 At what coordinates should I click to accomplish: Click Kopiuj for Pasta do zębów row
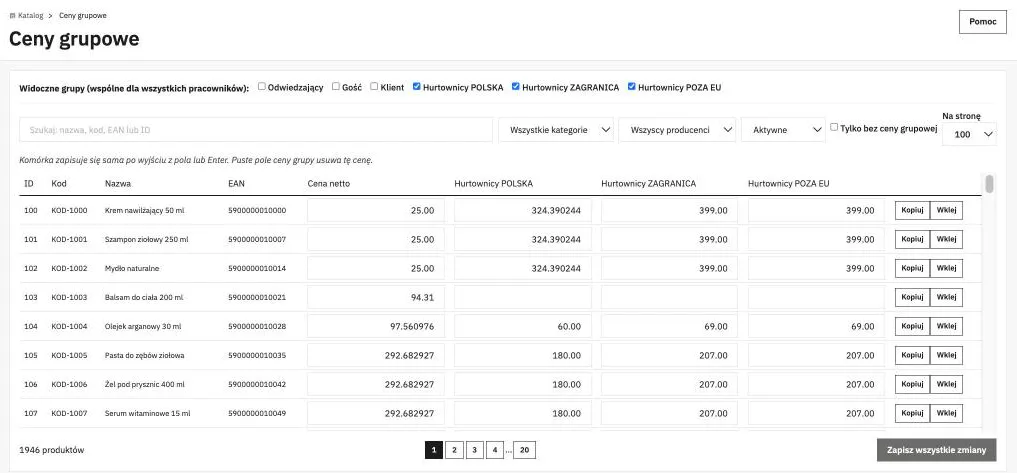point(912,355)
